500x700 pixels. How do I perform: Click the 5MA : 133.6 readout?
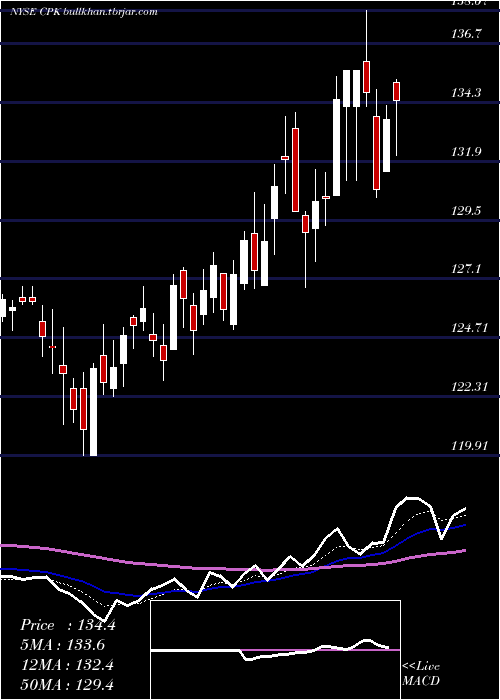pyautogui.click(x=62, y=645)
